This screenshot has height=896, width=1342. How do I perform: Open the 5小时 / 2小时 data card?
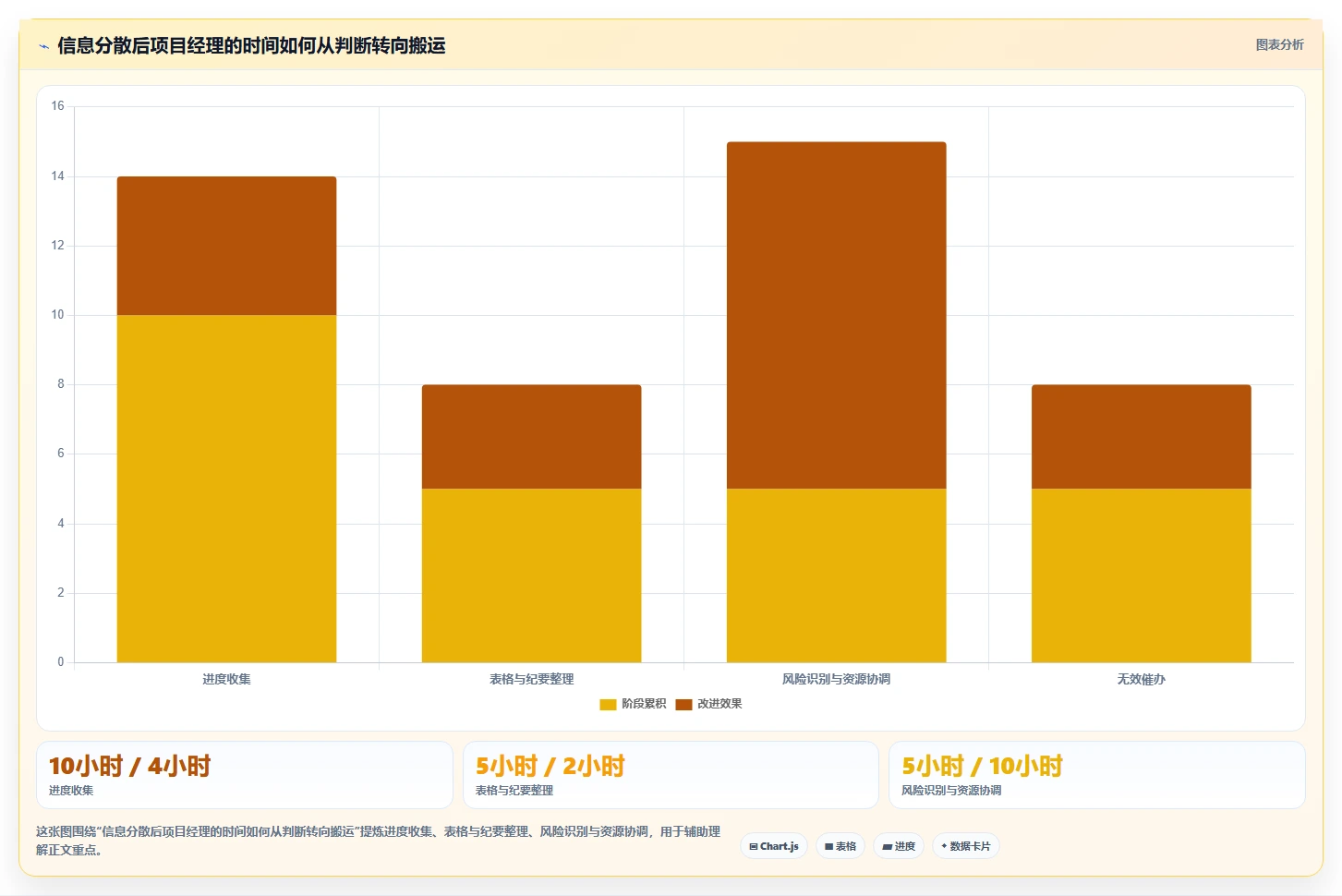[671, 775]
